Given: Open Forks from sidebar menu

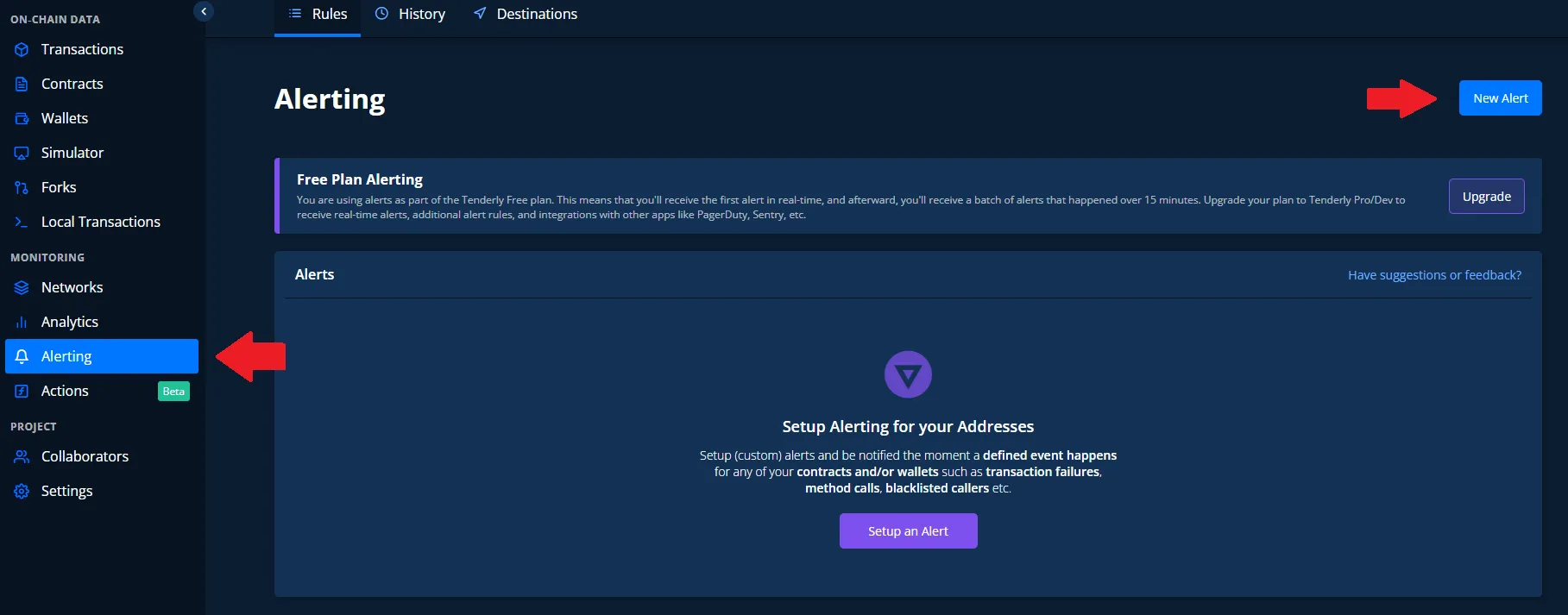Looking at the screenshot, I should pos(102,187).
